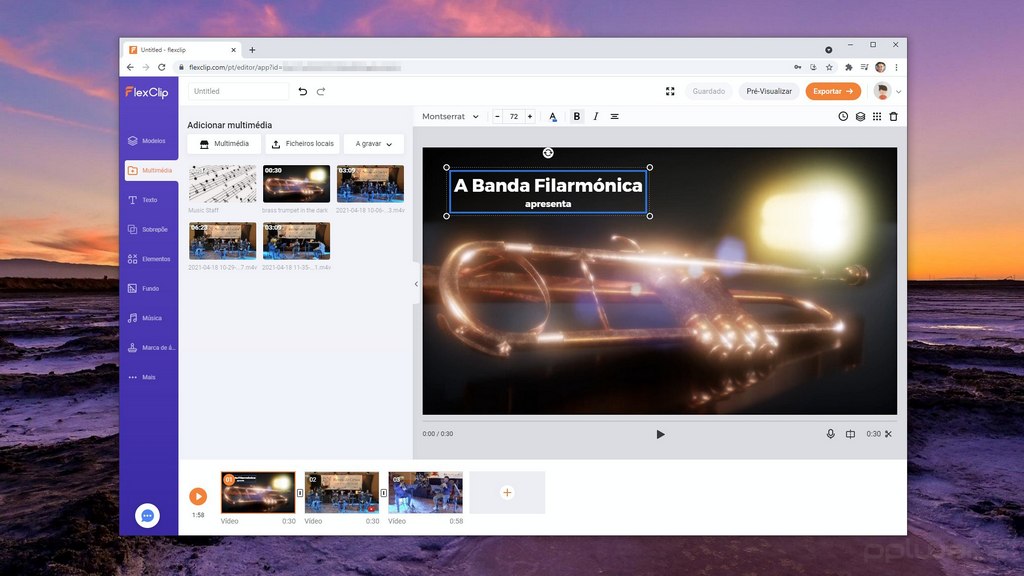Screen dimensions: 1024x576
Task: Open the A gravar dropdown
Action: pos(371,143)
